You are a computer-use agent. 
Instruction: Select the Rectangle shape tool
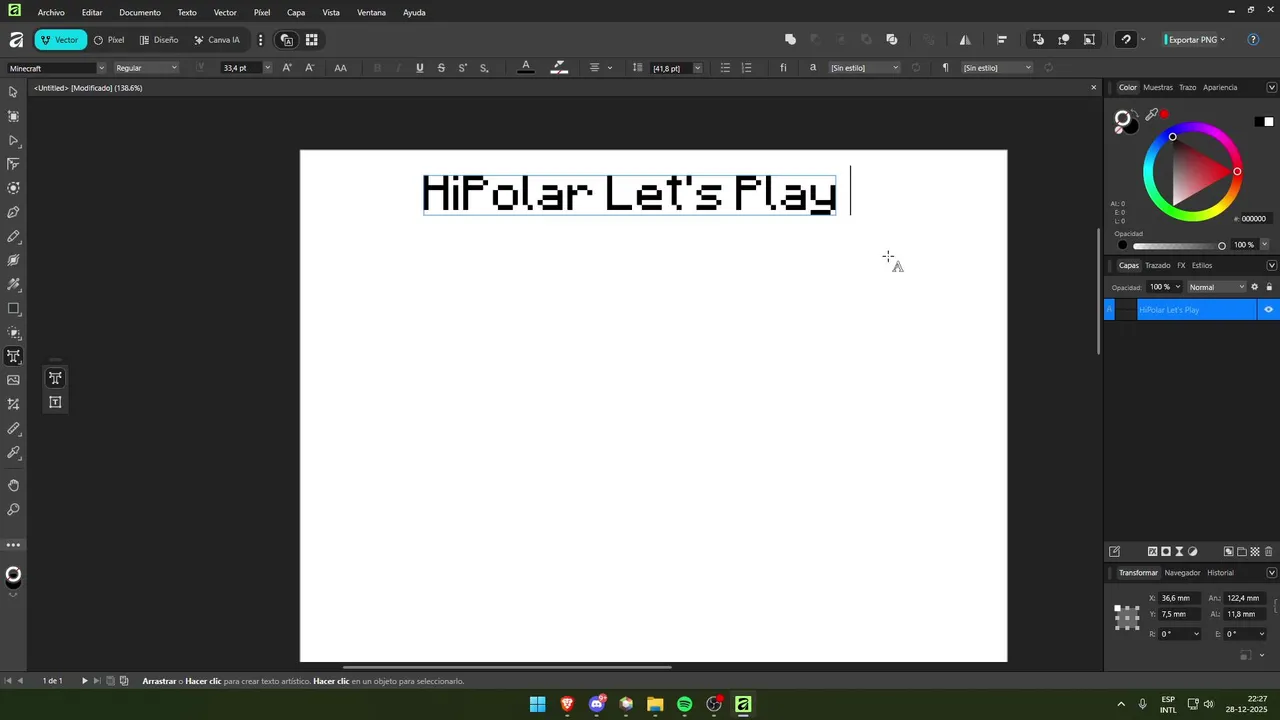[13, 309]
